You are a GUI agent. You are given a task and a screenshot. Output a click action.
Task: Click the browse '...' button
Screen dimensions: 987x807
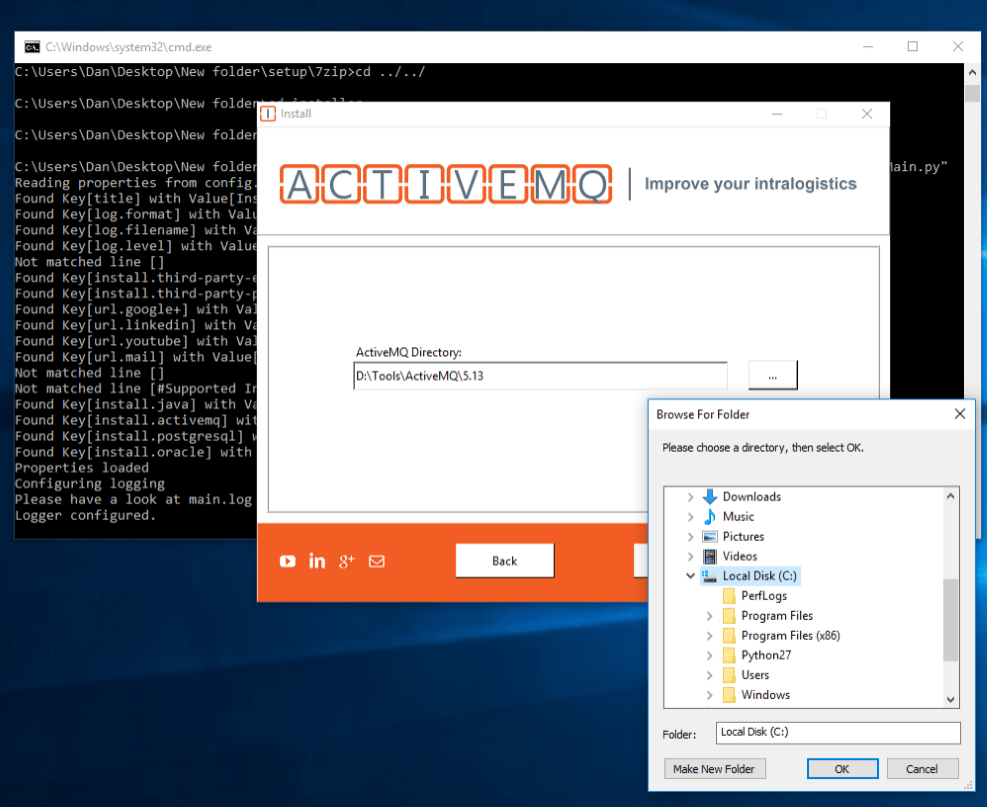tap(772, 376)
